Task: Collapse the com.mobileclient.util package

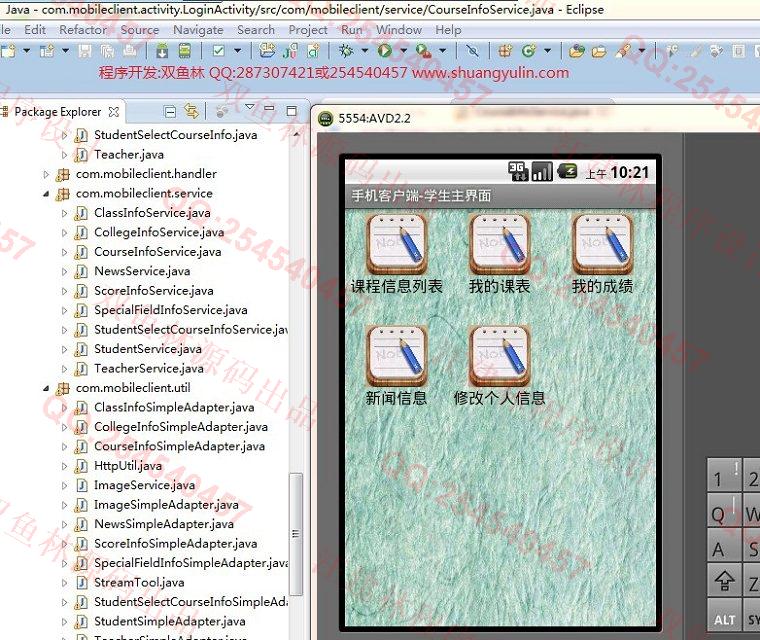Action: pos(46,388)
